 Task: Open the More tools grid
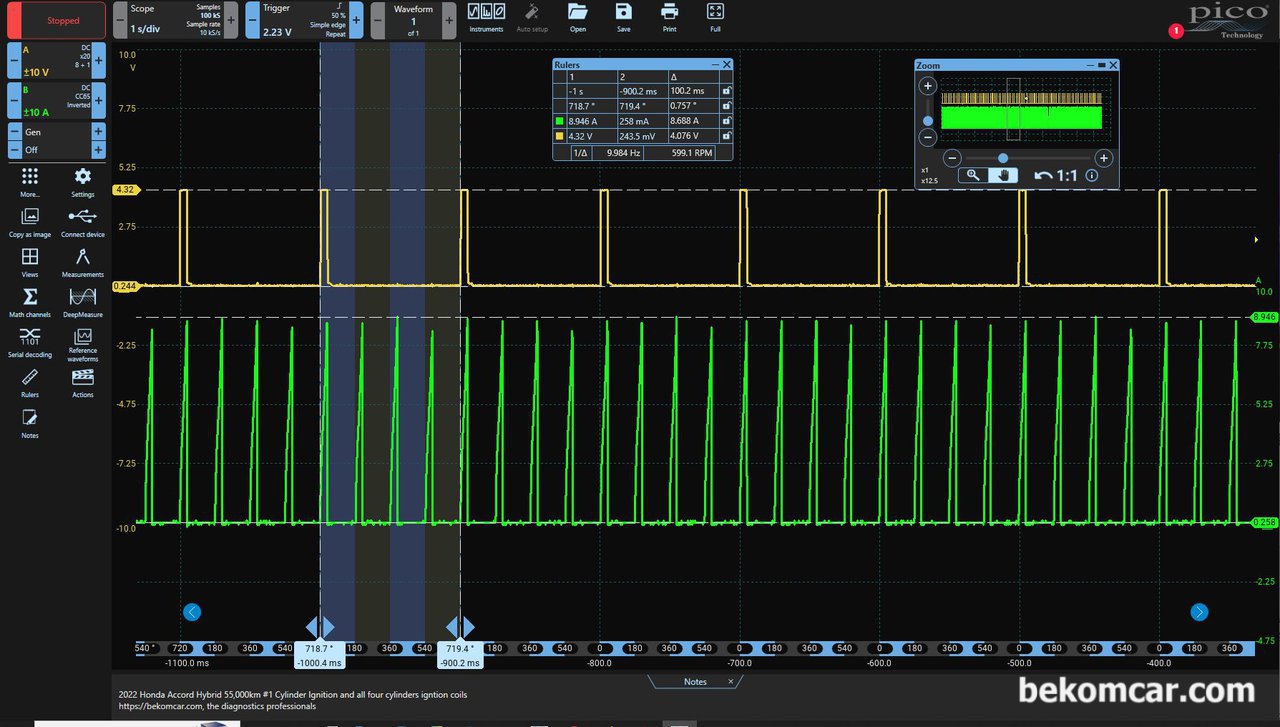(x=30, y=182)
